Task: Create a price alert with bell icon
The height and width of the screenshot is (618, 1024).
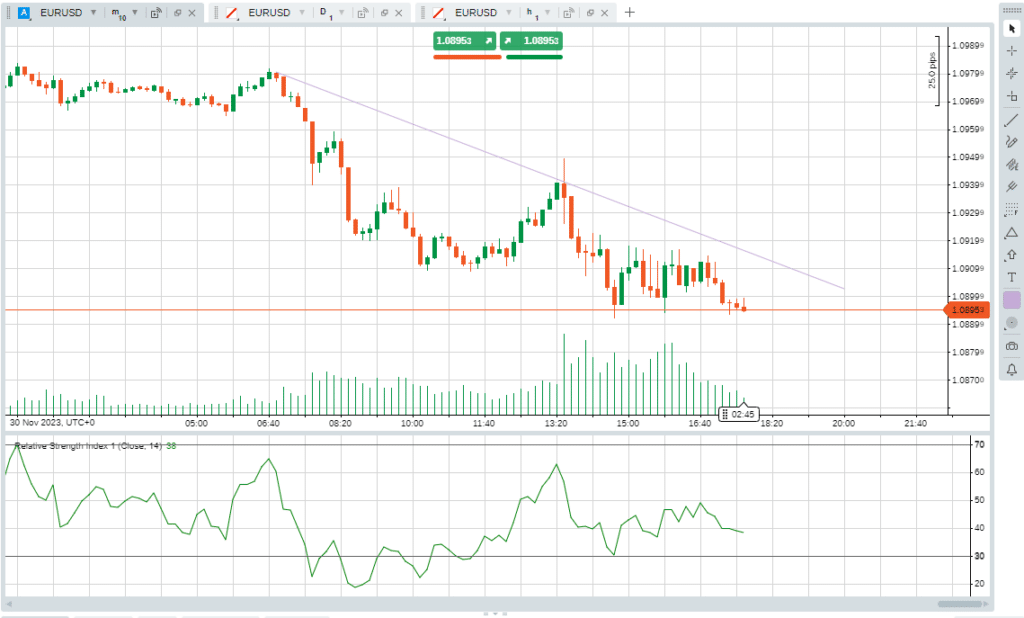Action: [x=1012, y=370]
